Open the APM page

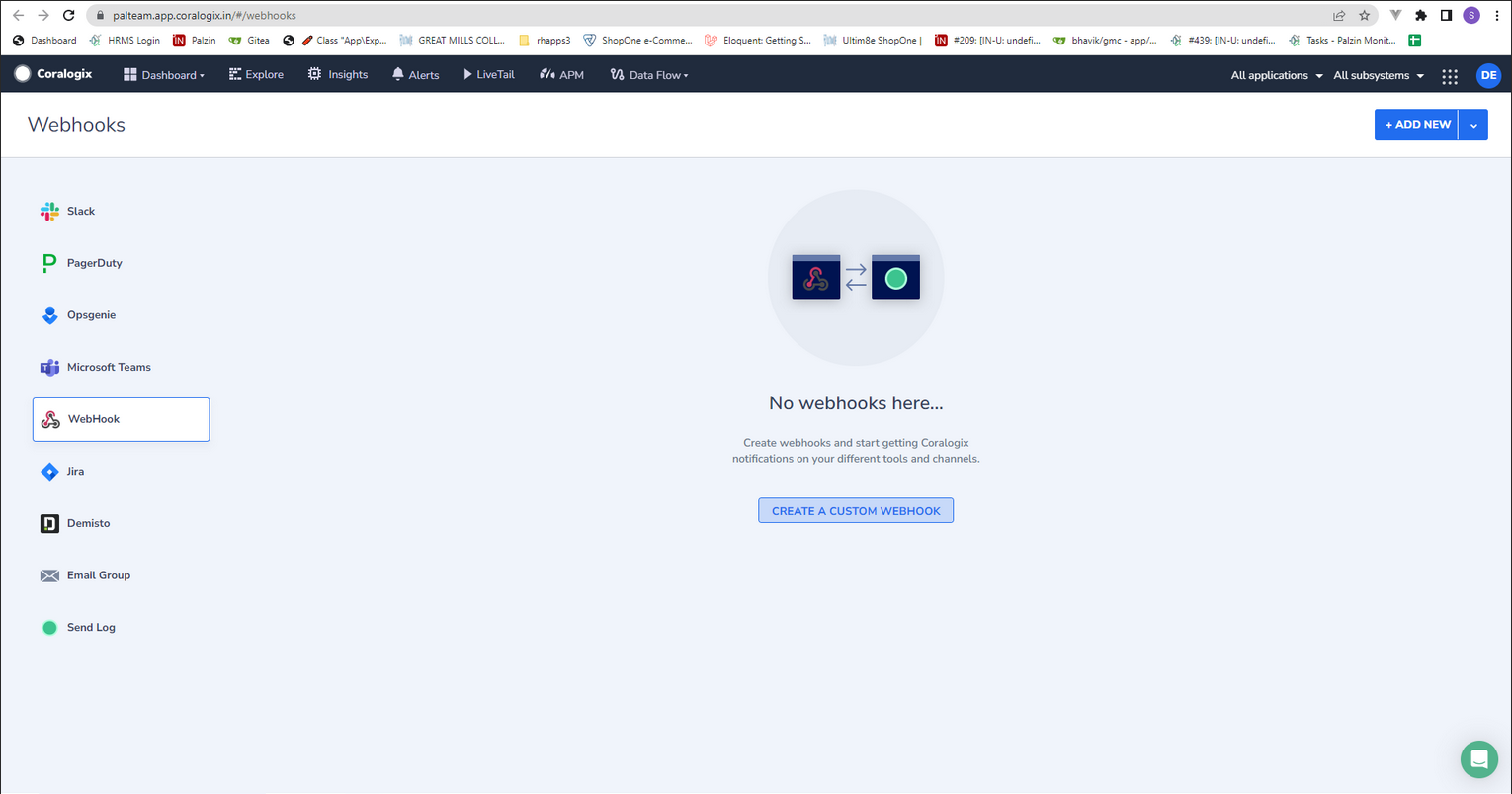(562, 75)
